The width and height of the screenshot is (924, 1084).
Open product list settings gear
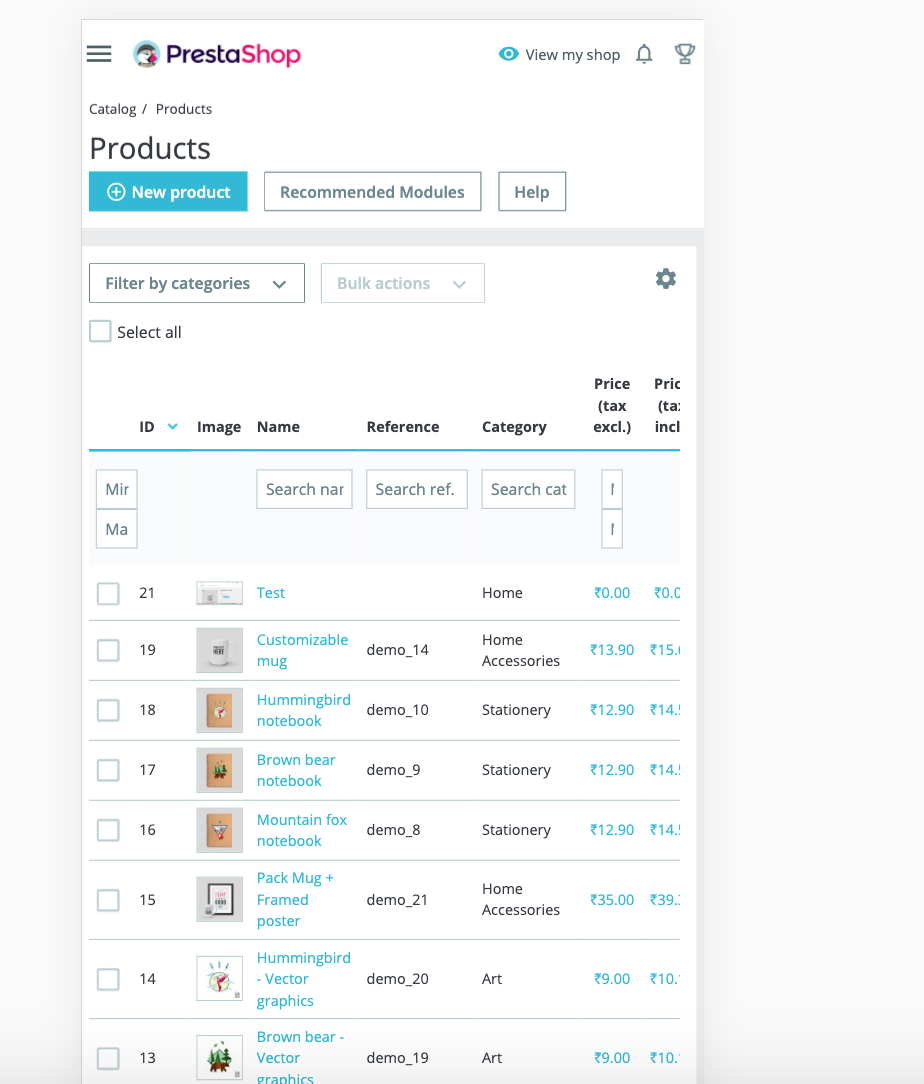point(666,279)
